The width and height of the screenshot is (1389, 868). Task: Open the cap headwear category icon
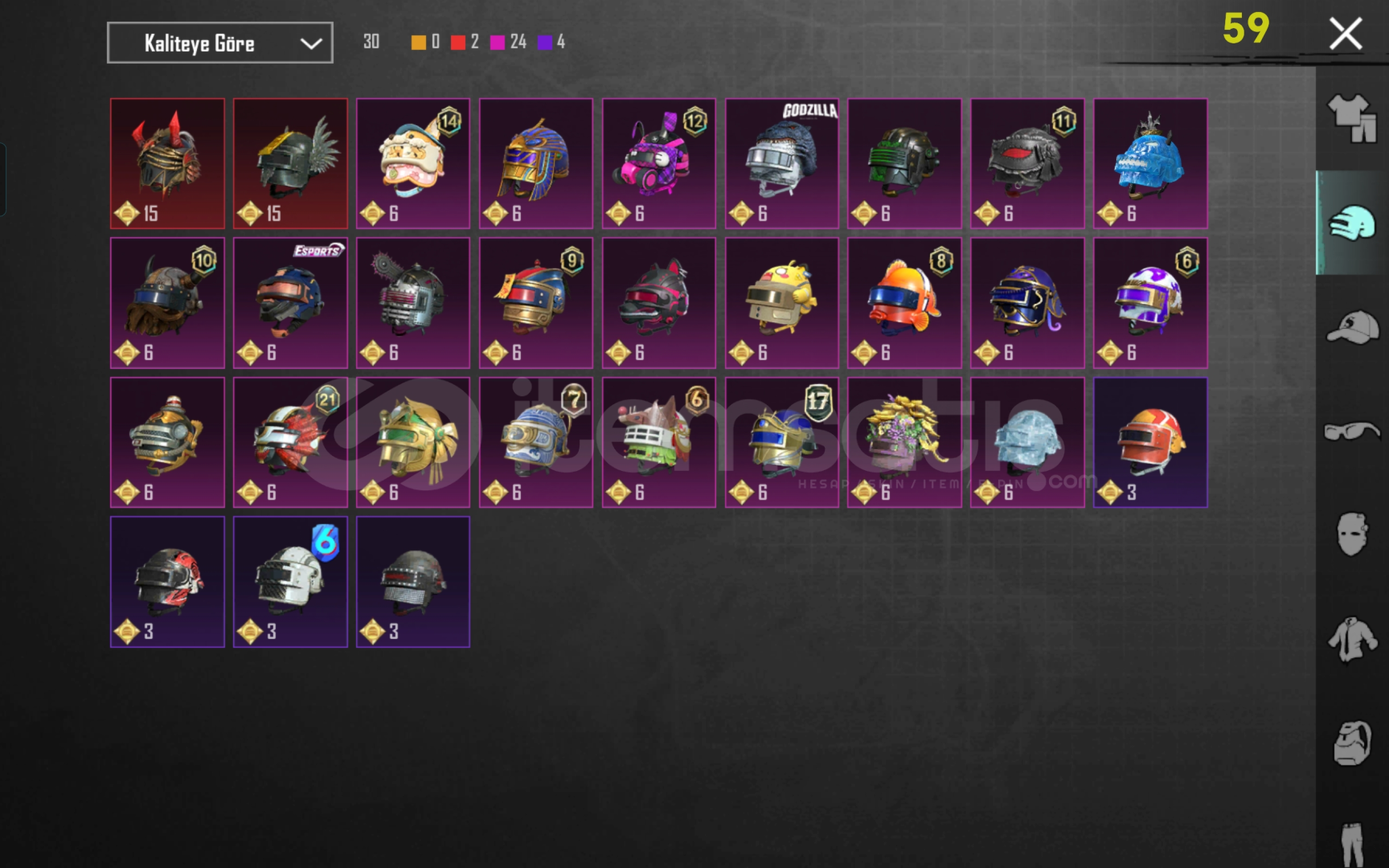1352,327
